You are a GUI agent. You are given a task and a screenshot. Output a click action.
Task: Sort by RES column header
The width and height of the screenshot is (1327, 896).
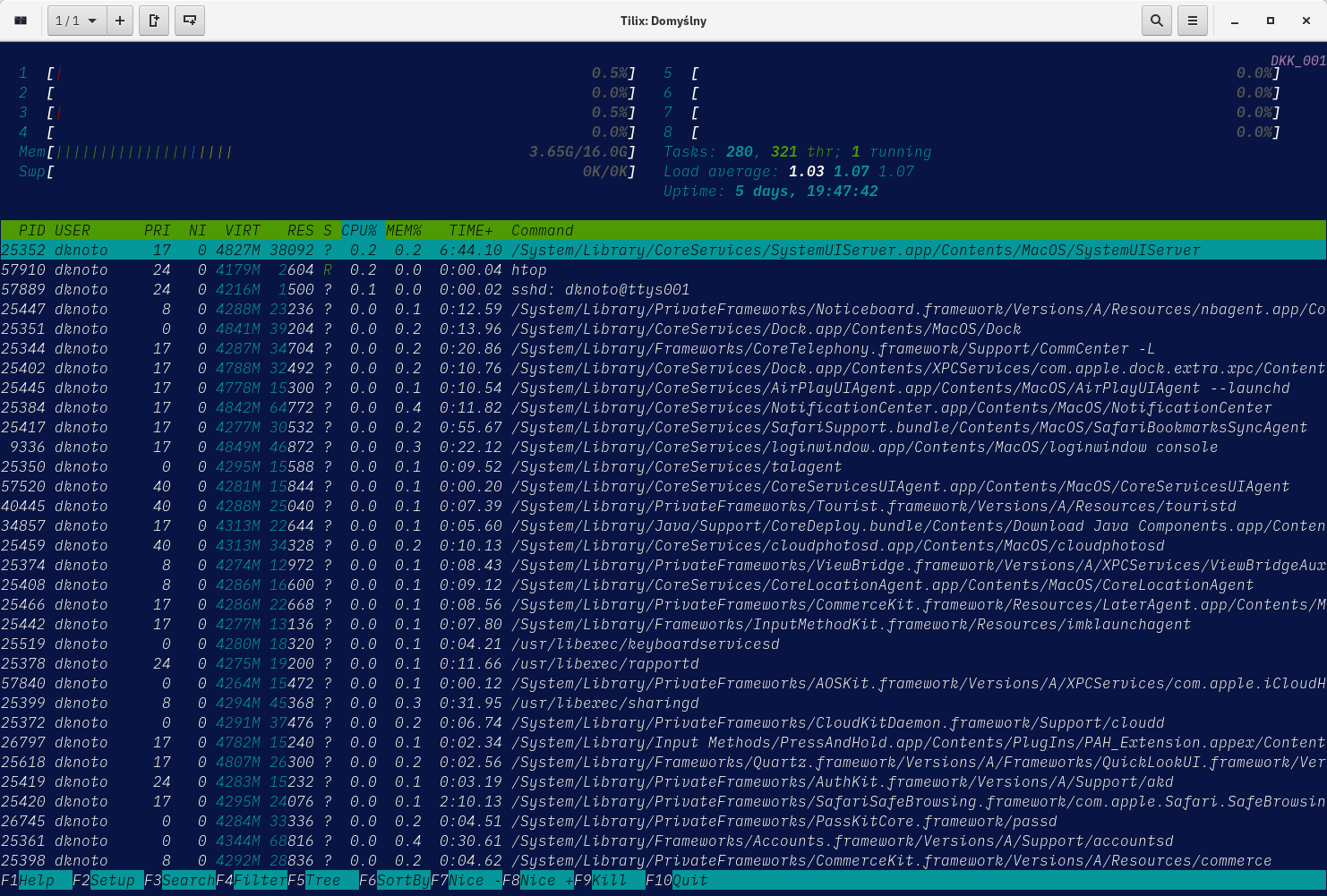coord(301,230)
